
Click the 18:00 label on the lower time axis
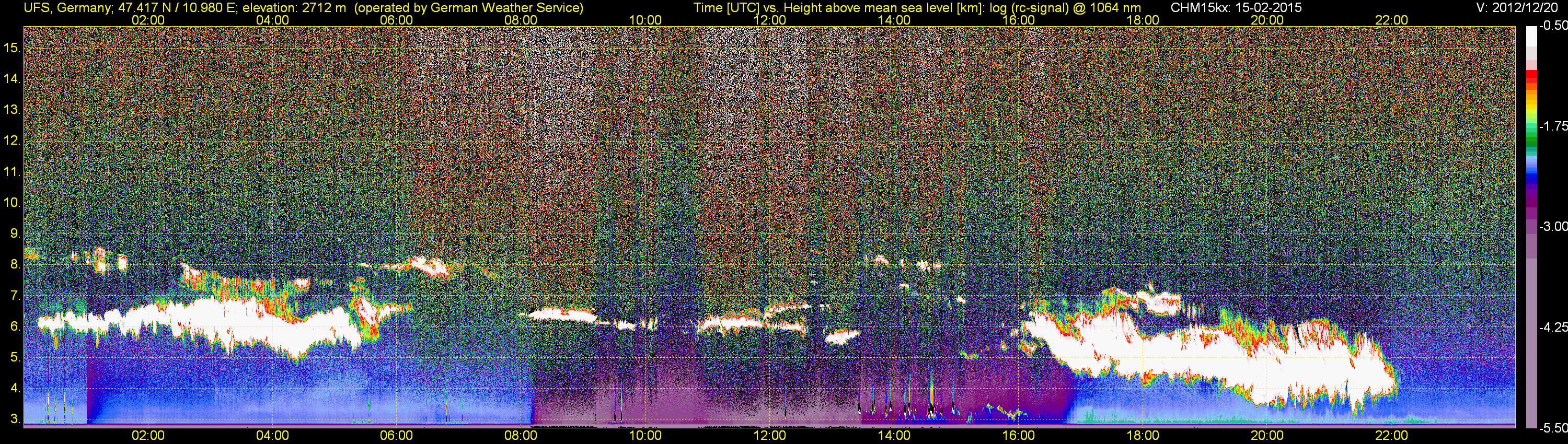1143,436
